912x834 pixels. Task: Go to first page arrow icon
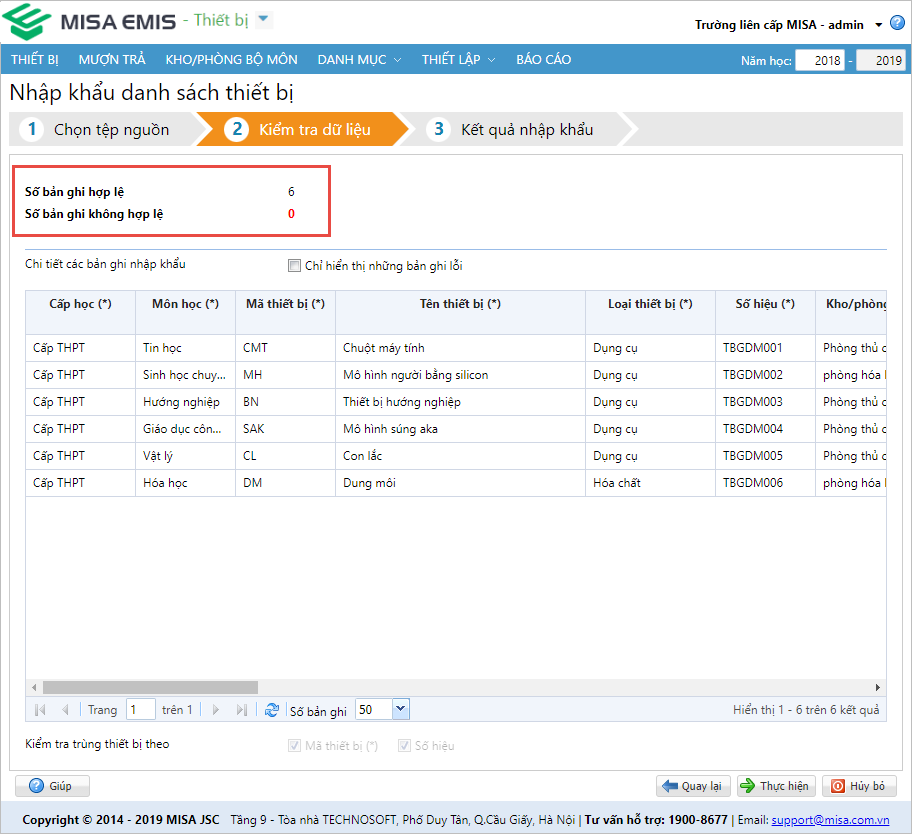pos(40,710)
